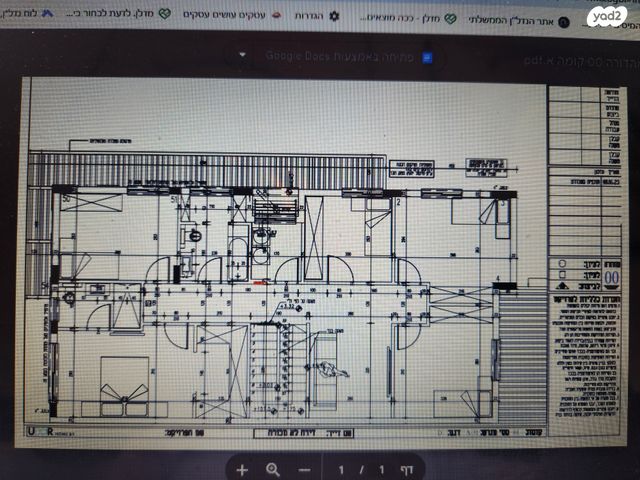Zoom out with the minus icon

click(304, 469)
